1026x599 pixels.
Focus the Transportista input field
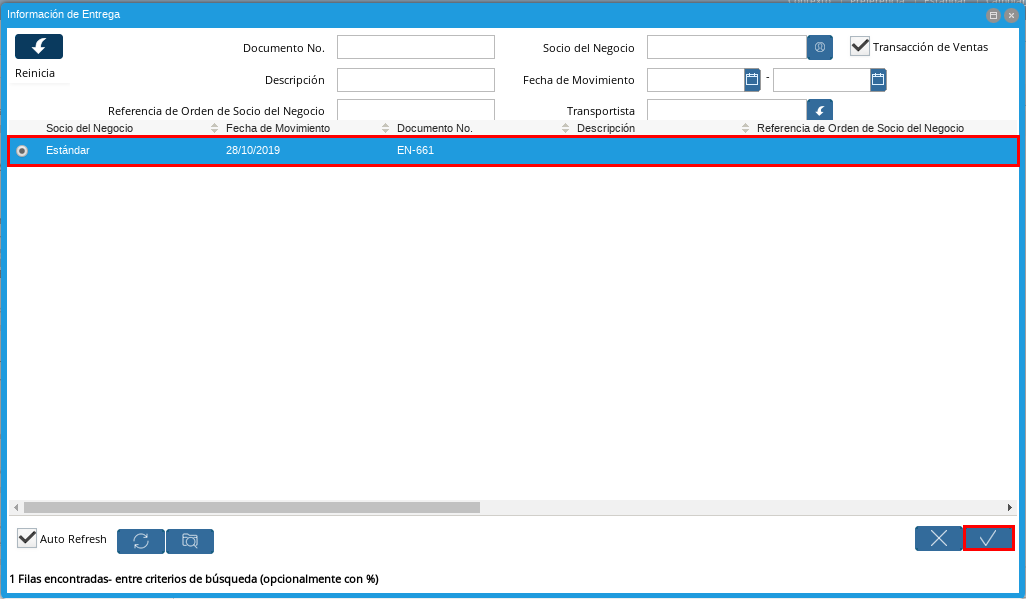point(726,110)
